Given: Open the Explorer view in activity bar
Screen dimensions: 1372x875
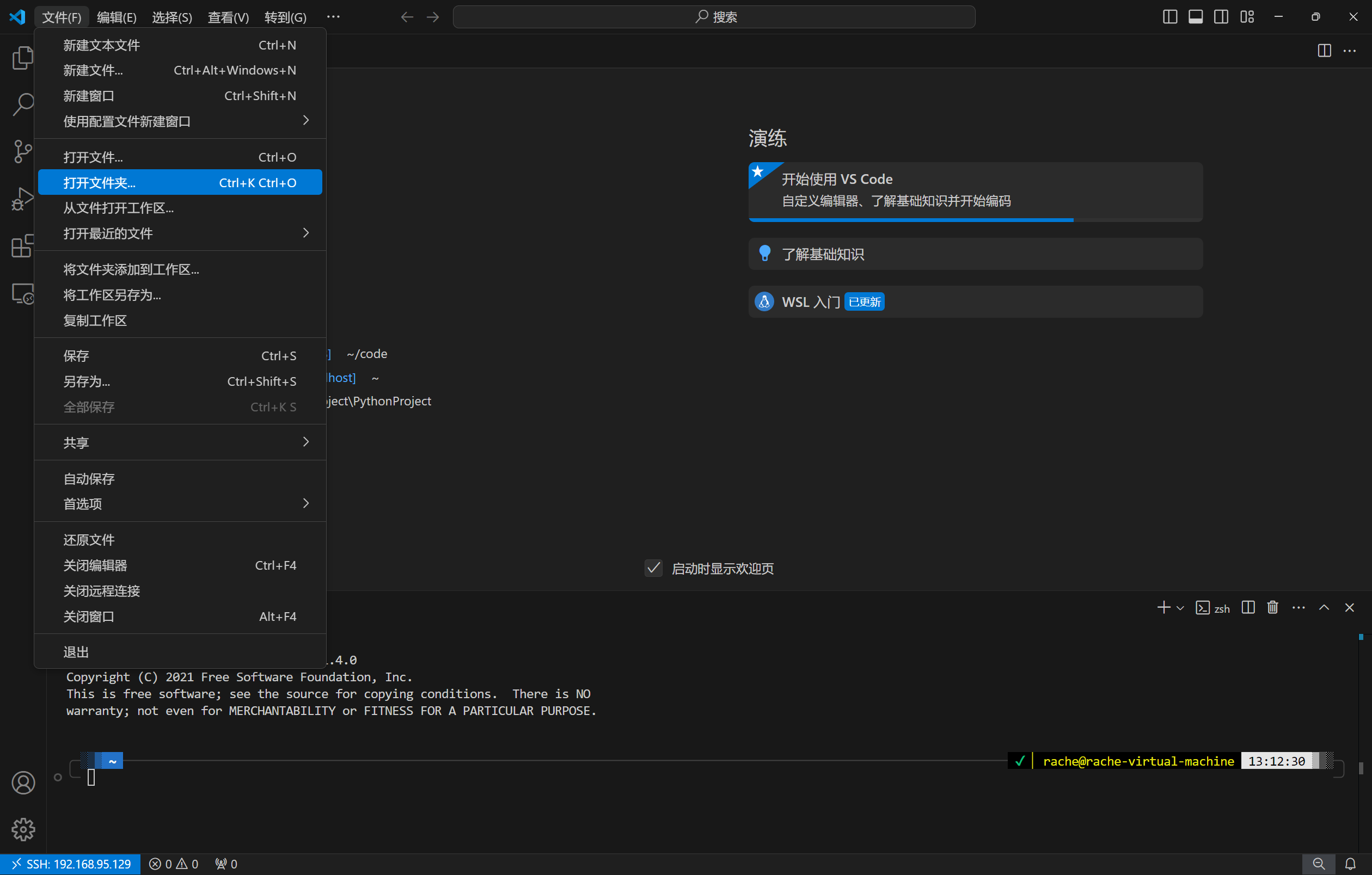Looking at the screenshot, I should 23,58.
